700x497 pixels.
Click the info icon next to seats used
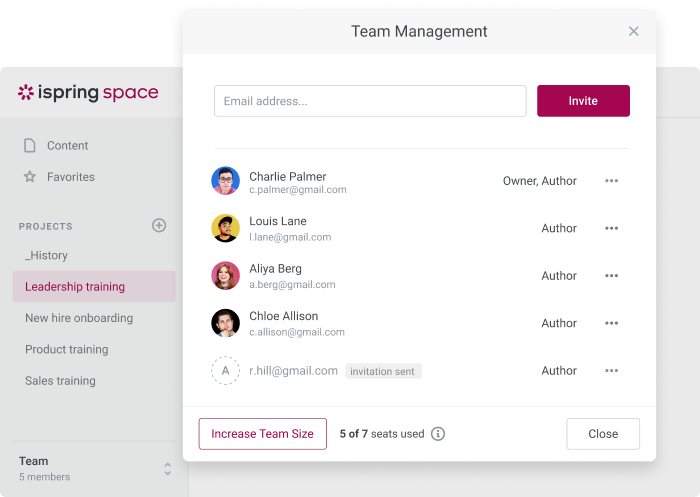coord(438,434)
